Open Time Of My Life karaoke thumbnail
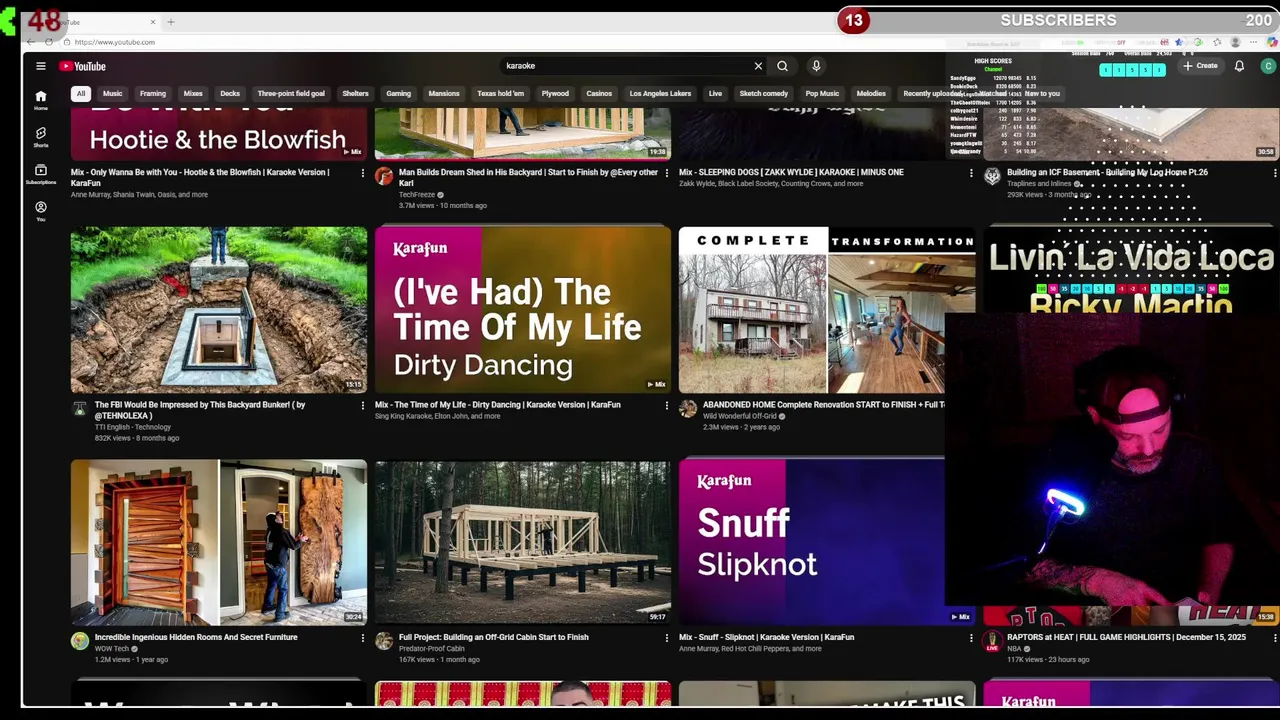The image size is (1280, 720). [x=522, y=310]
